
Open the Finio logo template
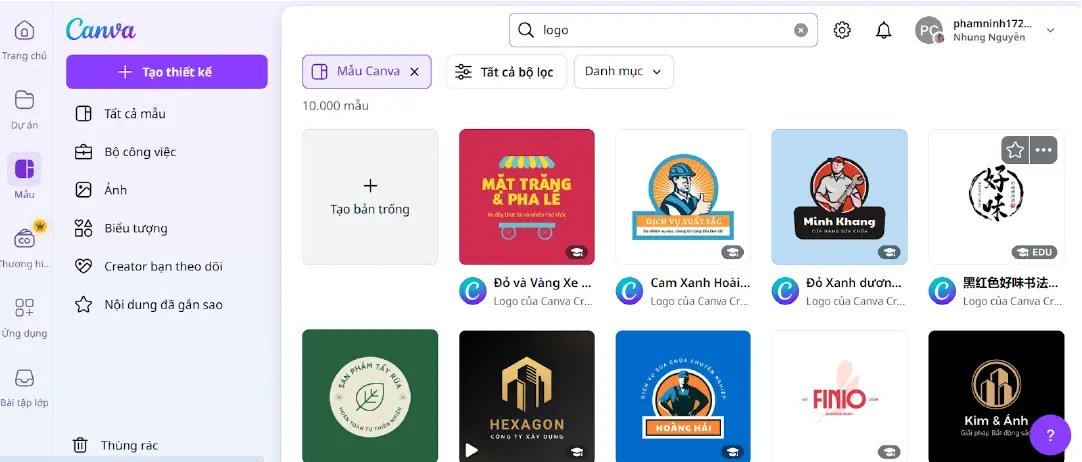pyautogui.click(x=839, y=396)
